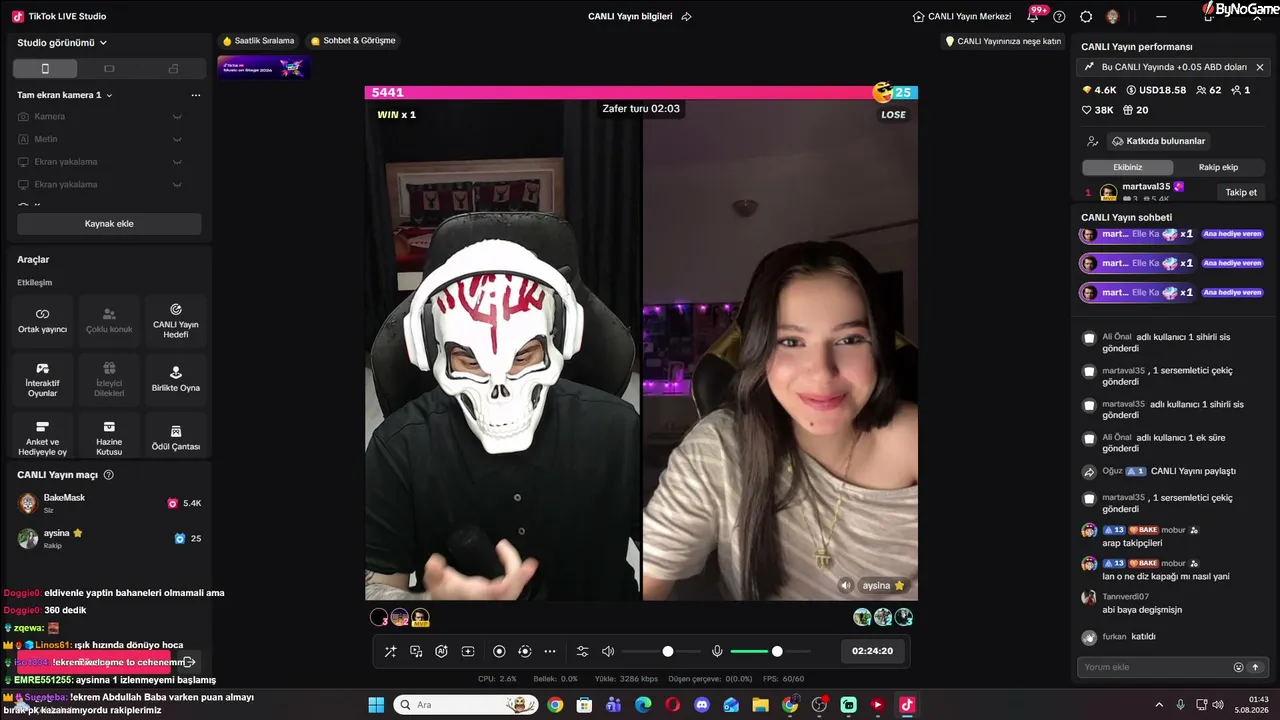Mute the aysina guest audio speaker icon
This screenshot has height=720, width=1280.
(x=846, y=585)
